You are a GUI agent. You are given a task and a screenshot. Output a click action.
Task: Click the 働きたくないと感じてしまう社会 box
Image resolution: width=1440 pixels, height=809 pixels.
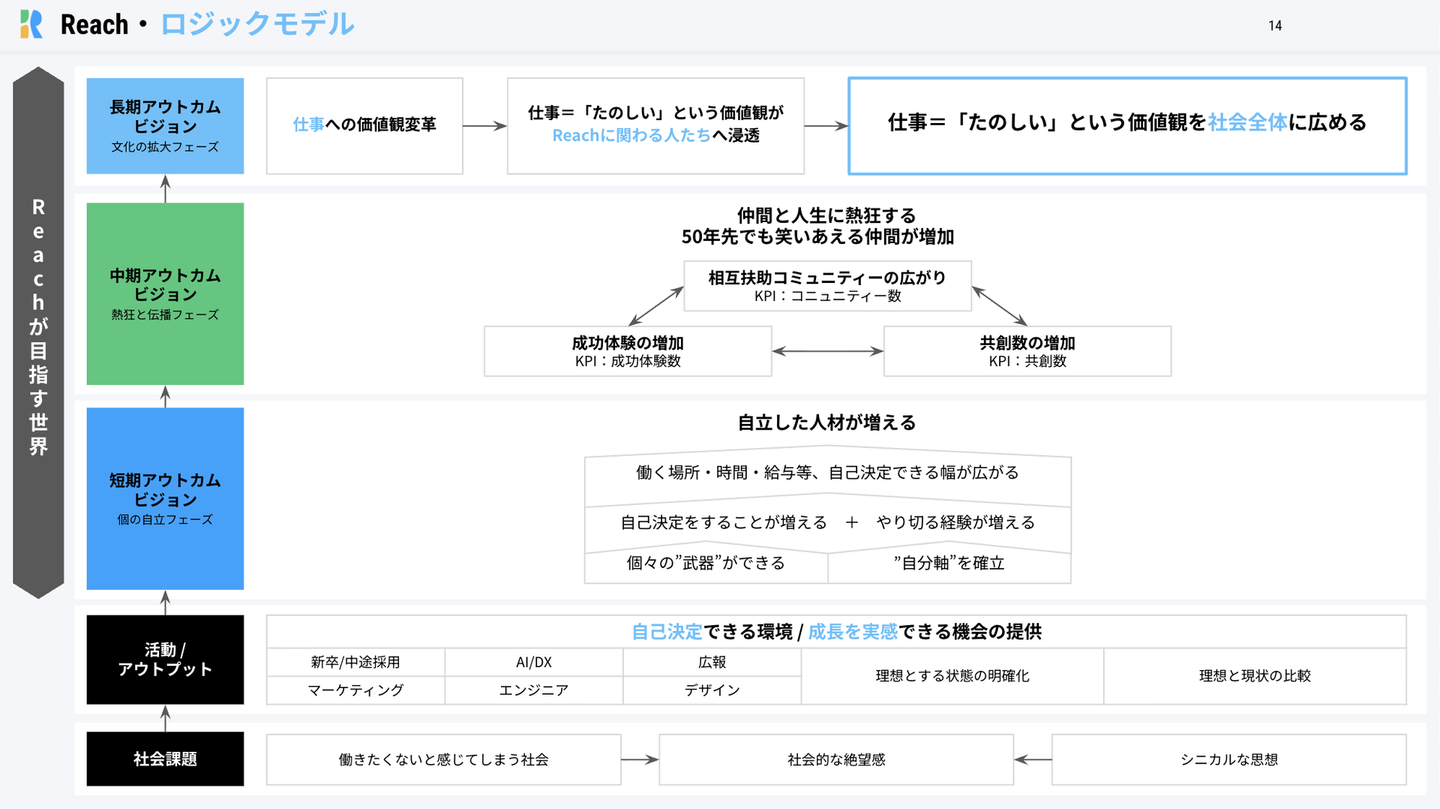pos(444,760)
